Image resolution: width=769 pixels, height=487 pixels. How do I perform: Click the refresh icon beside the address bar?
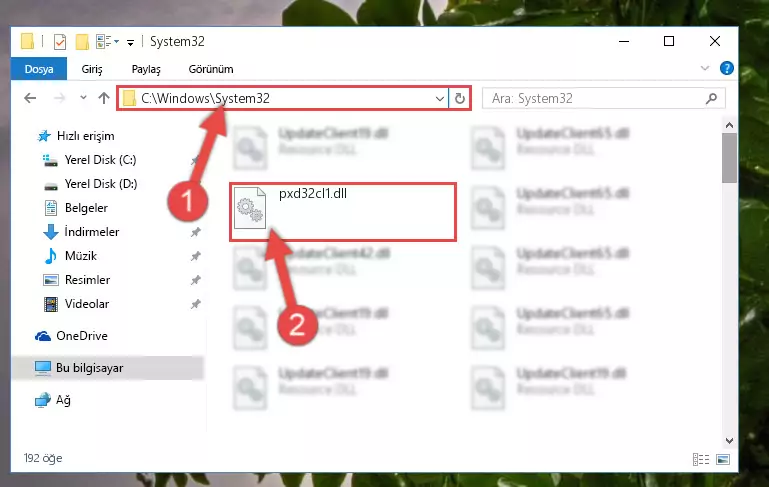[x=460, y=99]
